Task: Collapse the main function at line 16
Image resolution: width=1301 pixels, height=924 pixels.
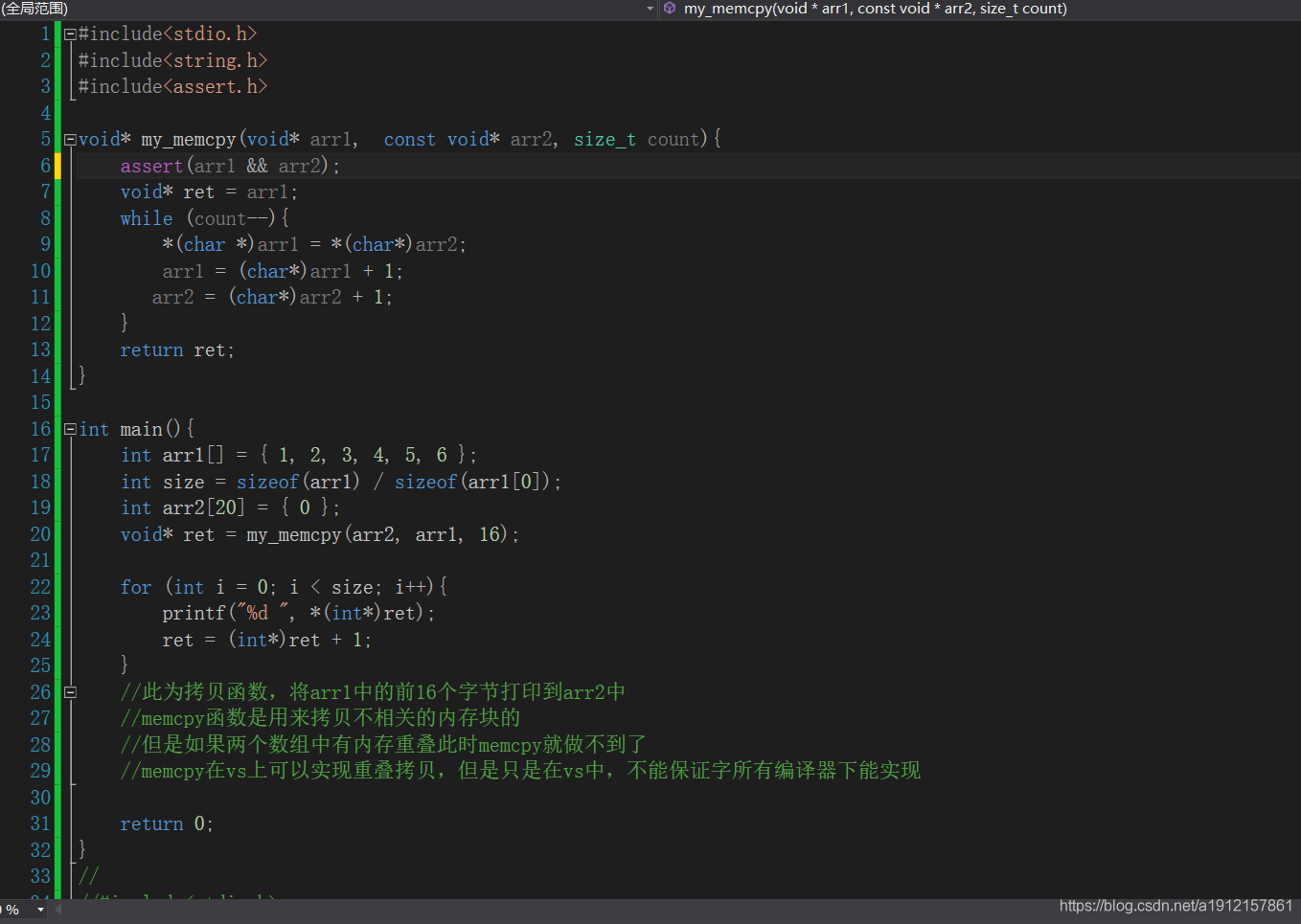Action: (70, 429)
